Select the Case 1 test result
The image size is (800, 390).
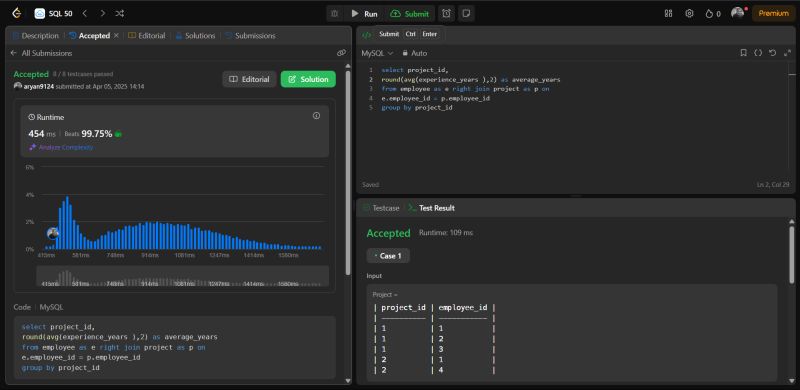[x=388, y=256]
